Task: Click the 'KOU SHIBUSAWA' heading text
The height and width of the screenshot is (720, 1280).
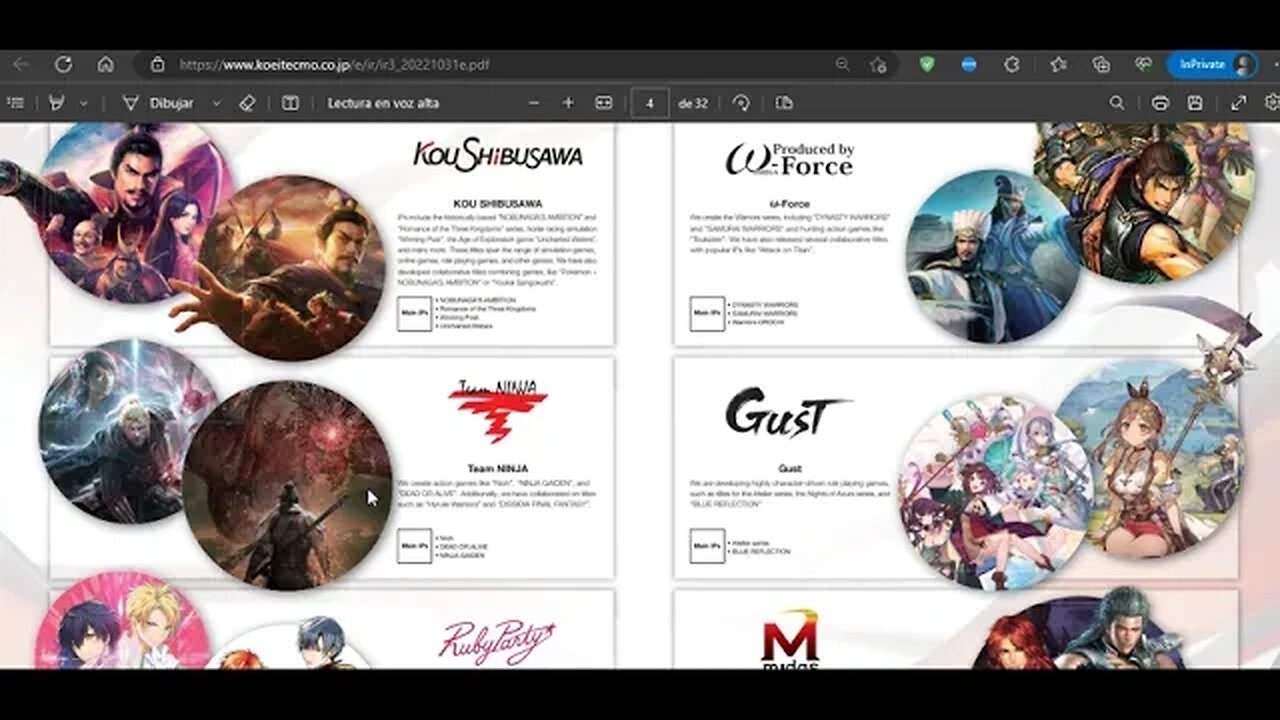Action: 498,203
